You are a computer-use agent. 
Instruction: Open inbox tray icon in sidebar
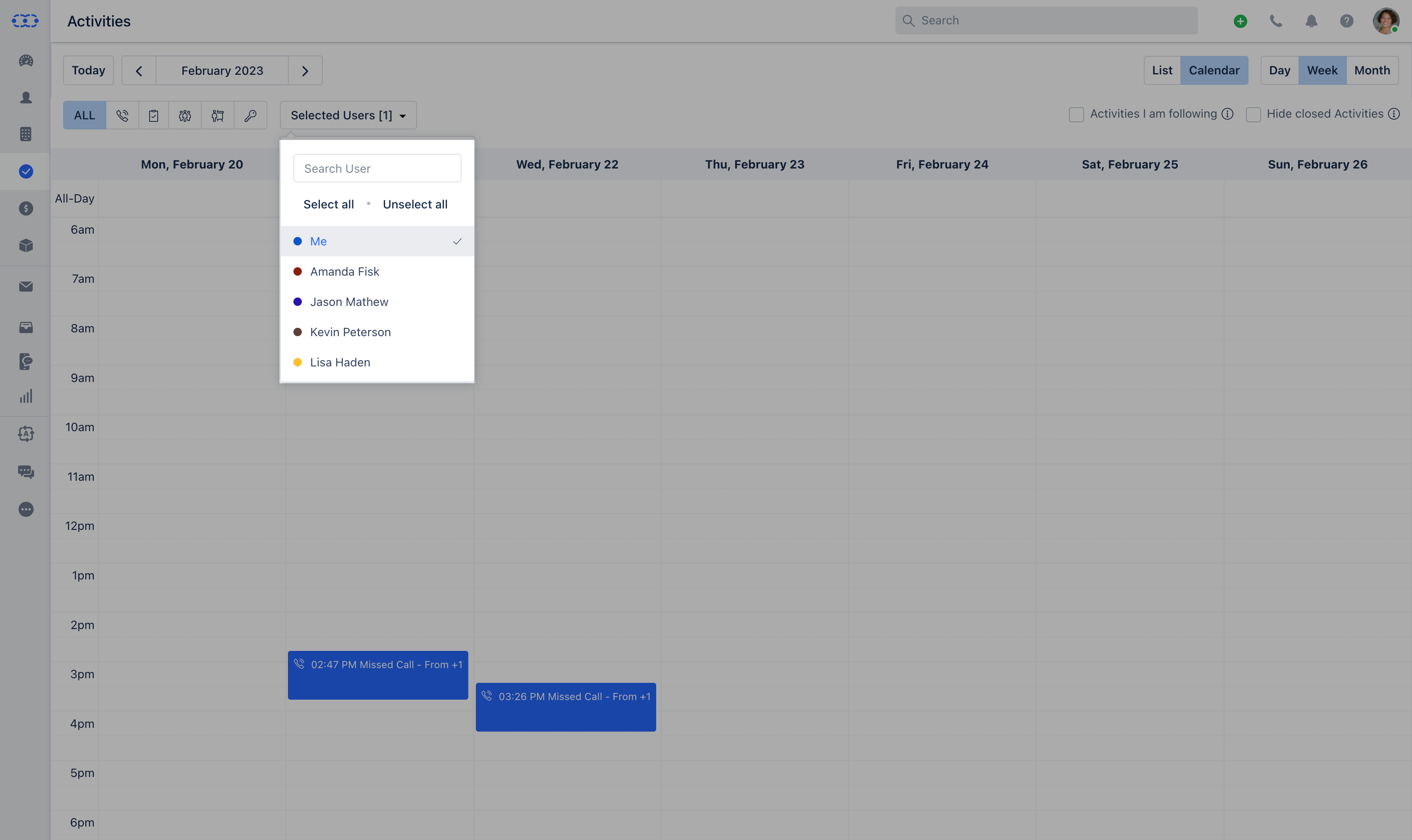[x=26, y=327]
